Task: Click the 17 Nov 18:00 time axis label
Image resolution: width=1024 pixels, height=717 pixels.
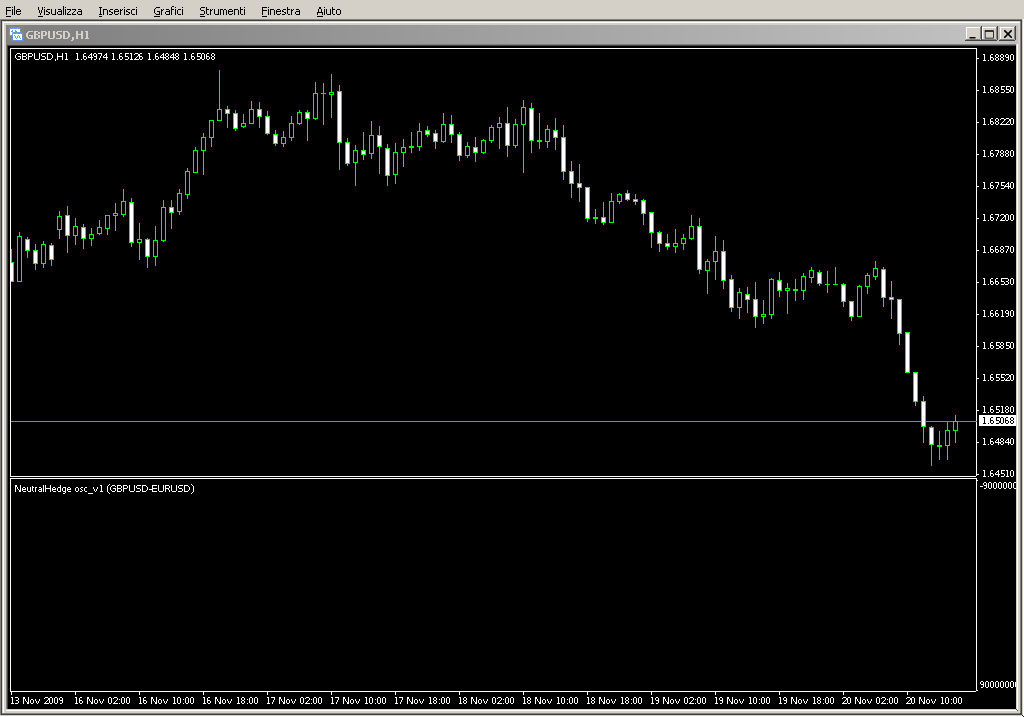Action: click(x=422, y=701)
